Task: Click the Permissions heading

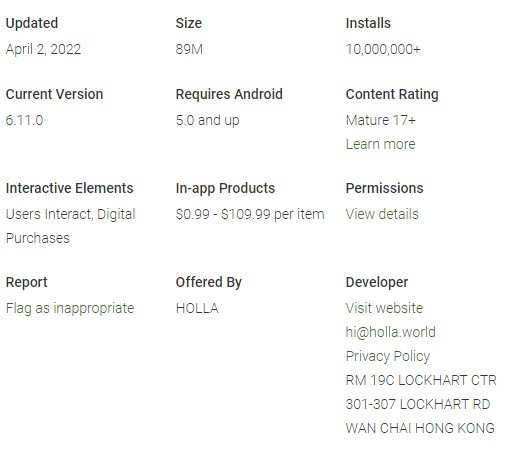Action: point(384,188)
